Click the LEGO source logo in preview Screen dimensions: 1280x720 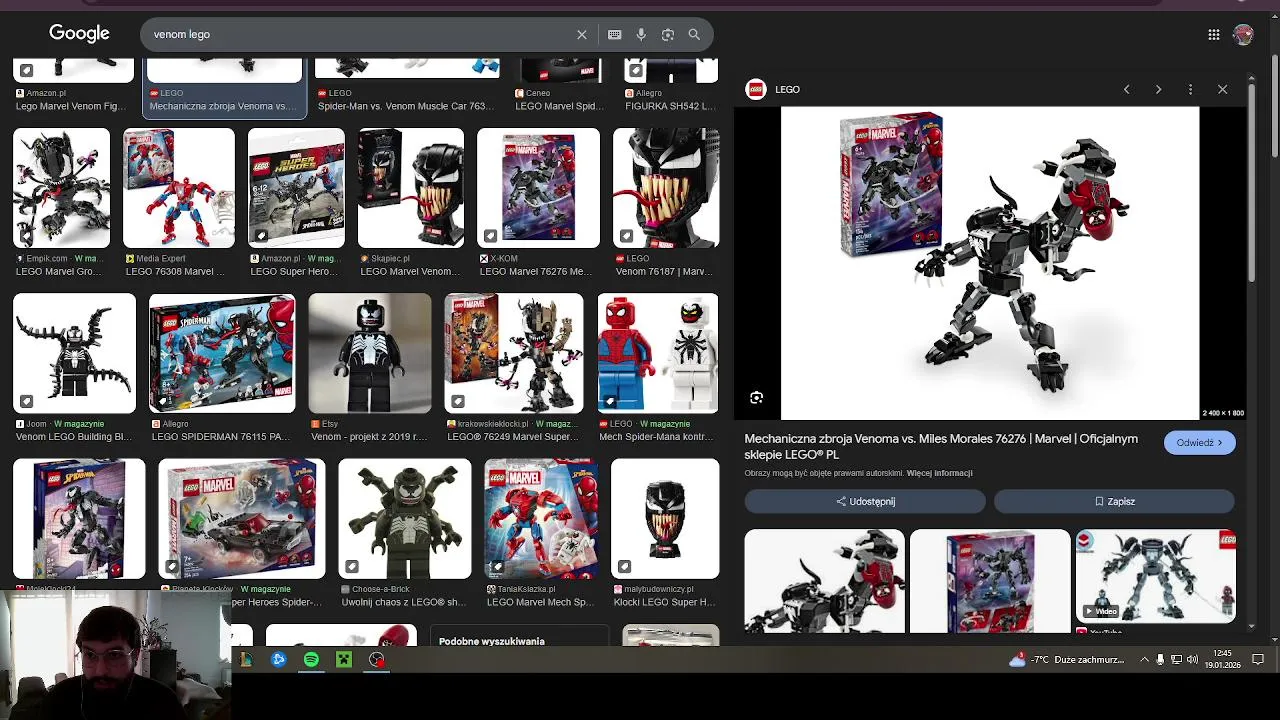click(x=756, y=89)
